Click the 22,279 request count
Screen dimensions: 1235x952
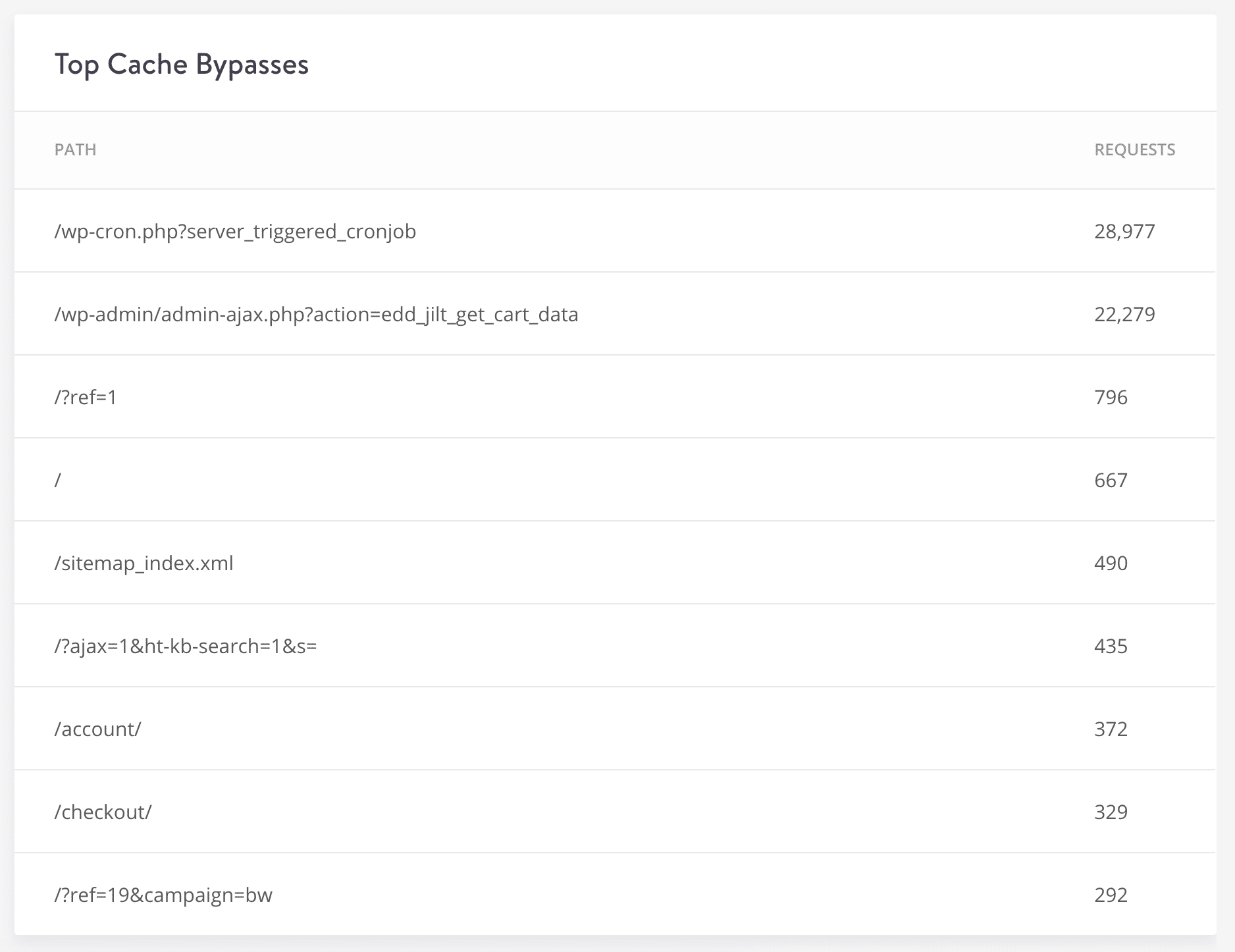[x=1124, y=314]
